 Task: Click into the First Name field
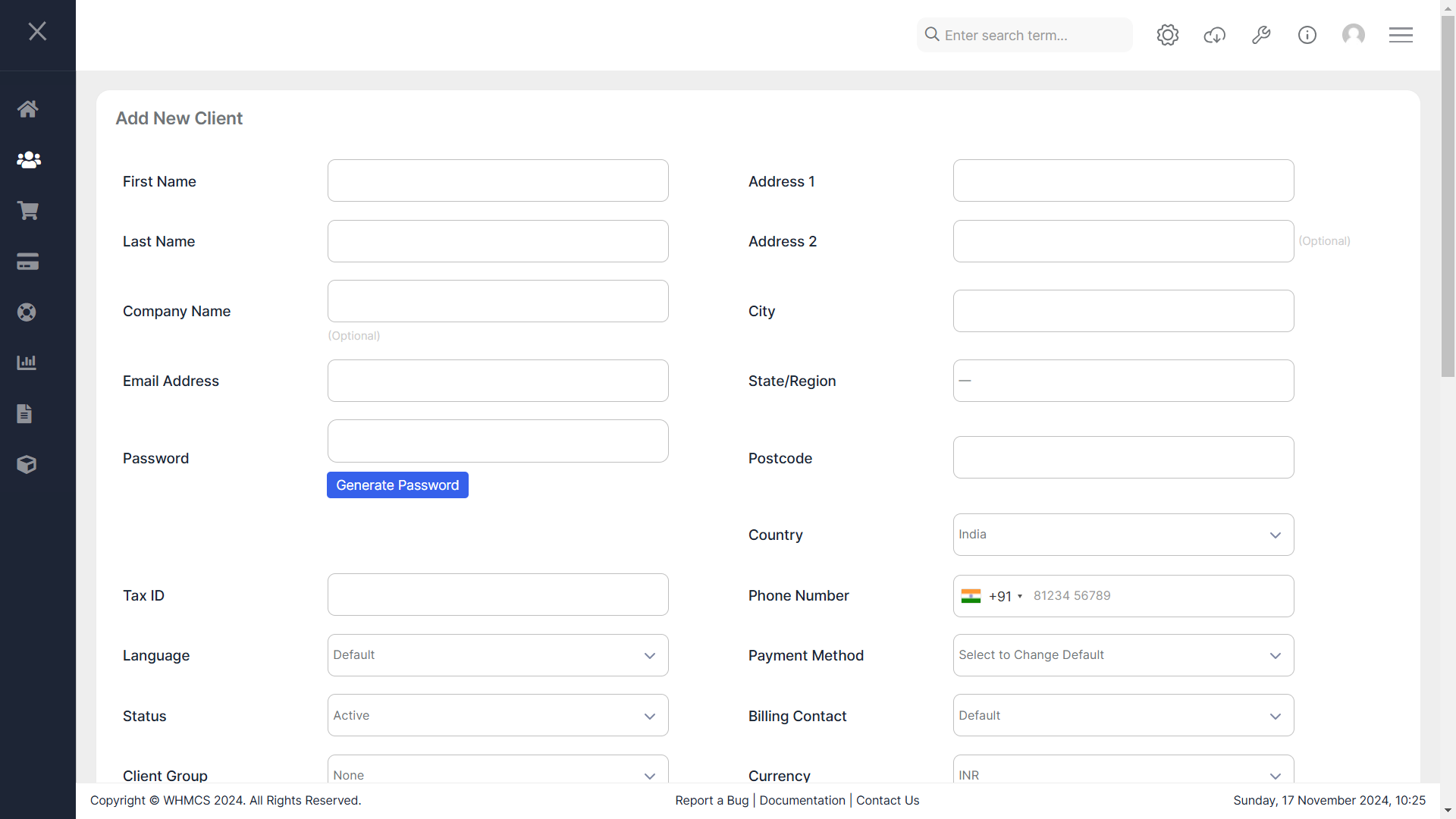tap(497, 180)
